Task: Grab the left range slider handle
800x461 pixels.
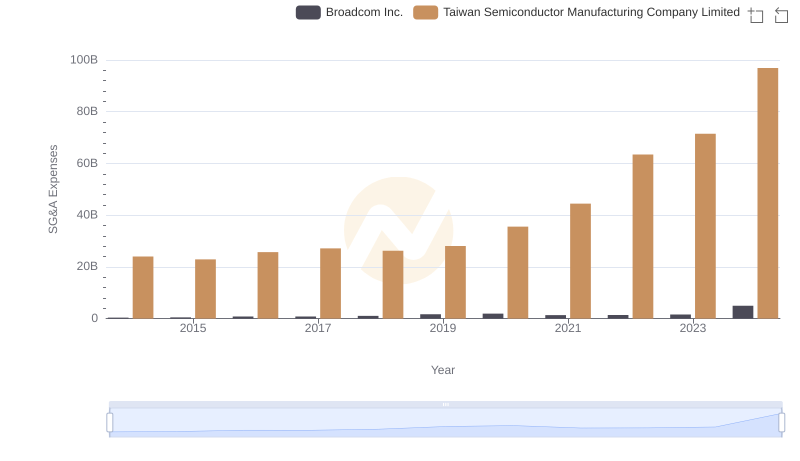Action: tap(110, 423)
